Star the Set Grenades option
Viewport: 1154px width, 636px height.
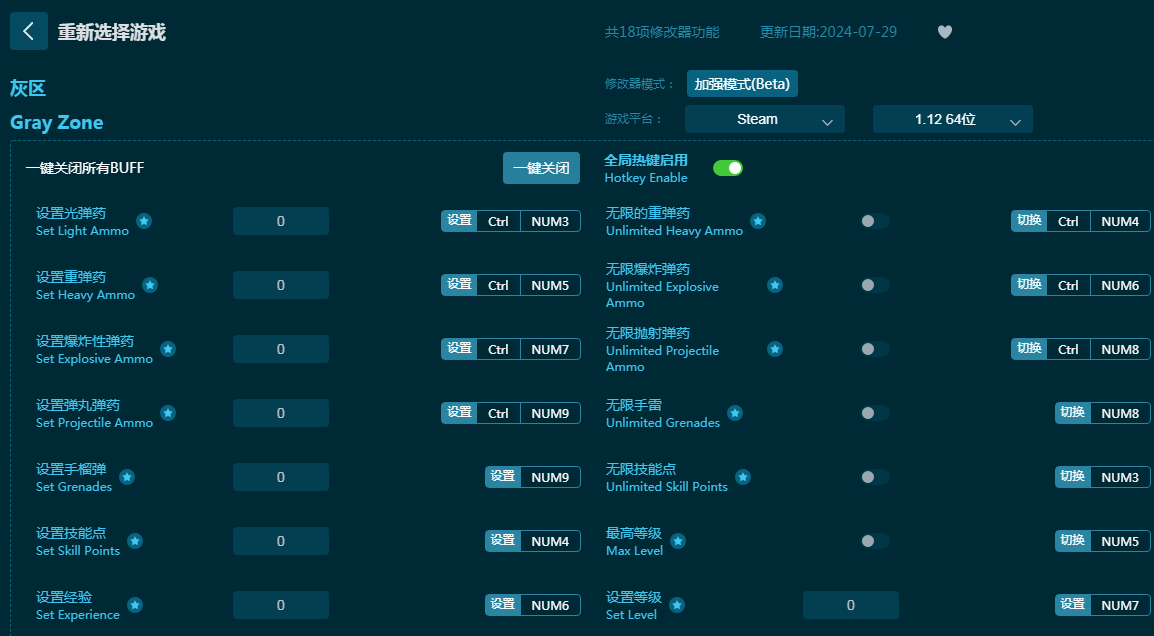click(x=127, y=477)
